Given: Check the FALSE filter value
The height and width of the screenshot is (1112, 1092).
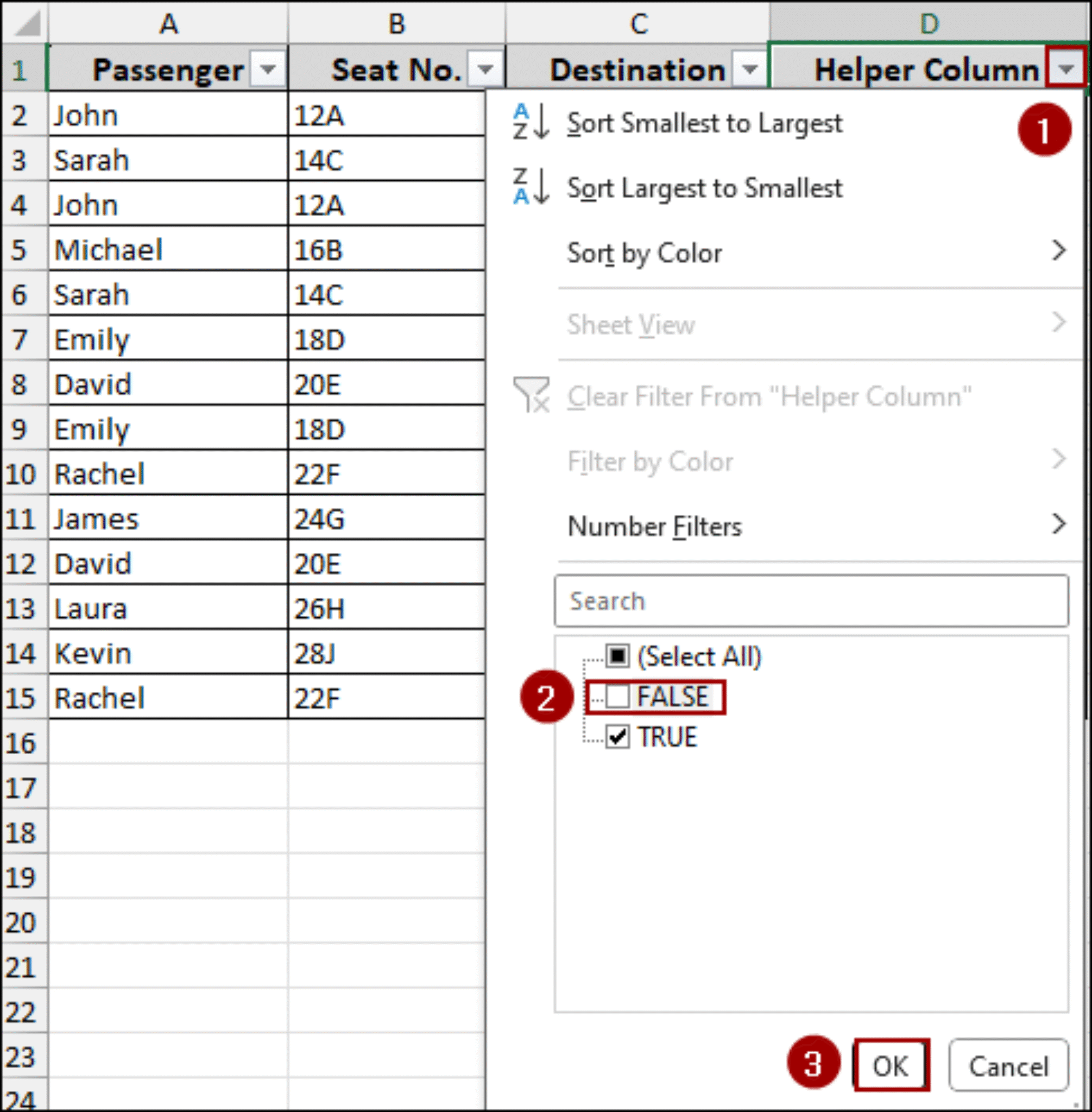Looking at the screenshot, I should [x=618, y=697].
